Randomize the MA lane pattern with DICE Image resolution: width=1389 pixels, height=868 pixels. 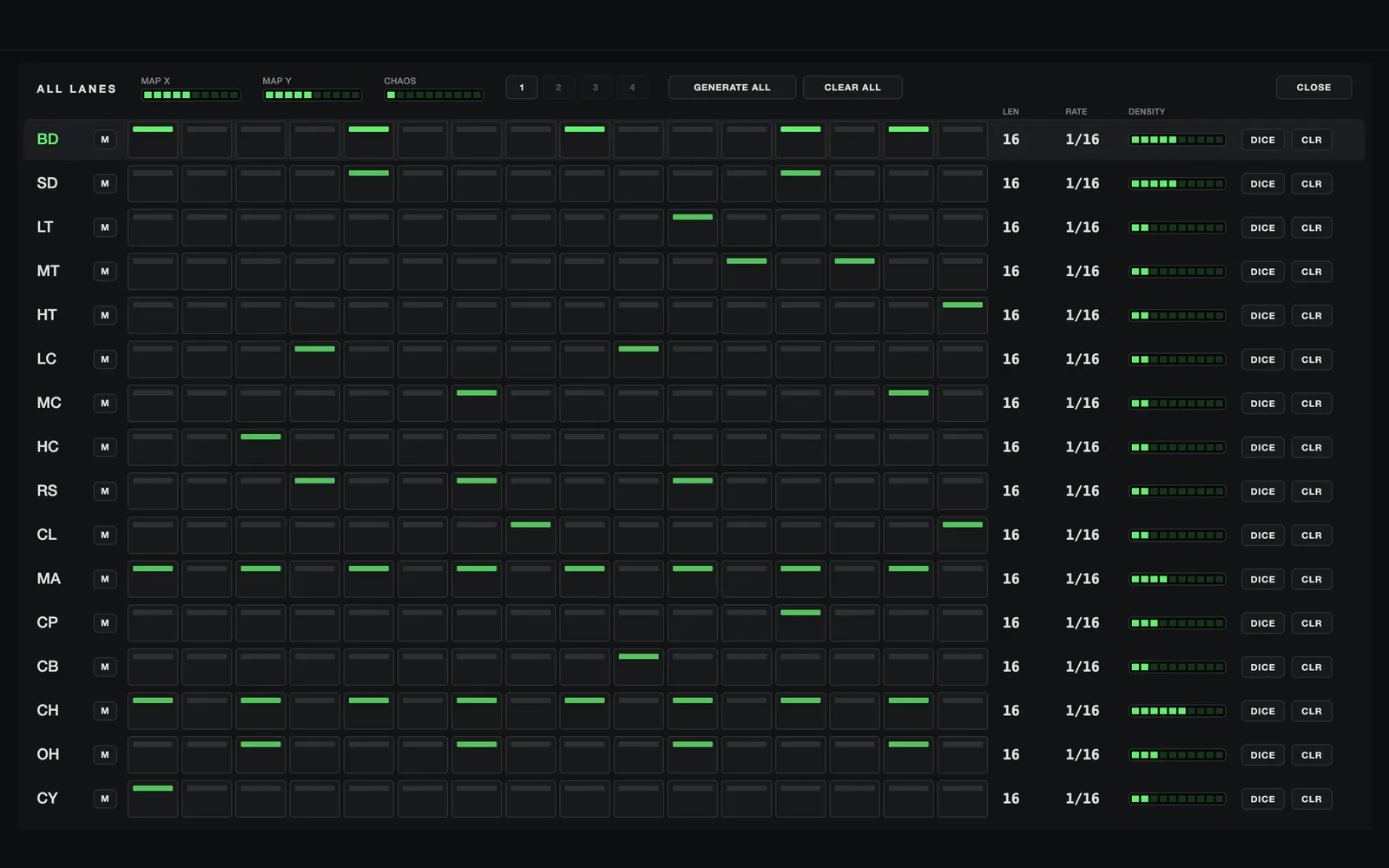tap(1263, 579)
